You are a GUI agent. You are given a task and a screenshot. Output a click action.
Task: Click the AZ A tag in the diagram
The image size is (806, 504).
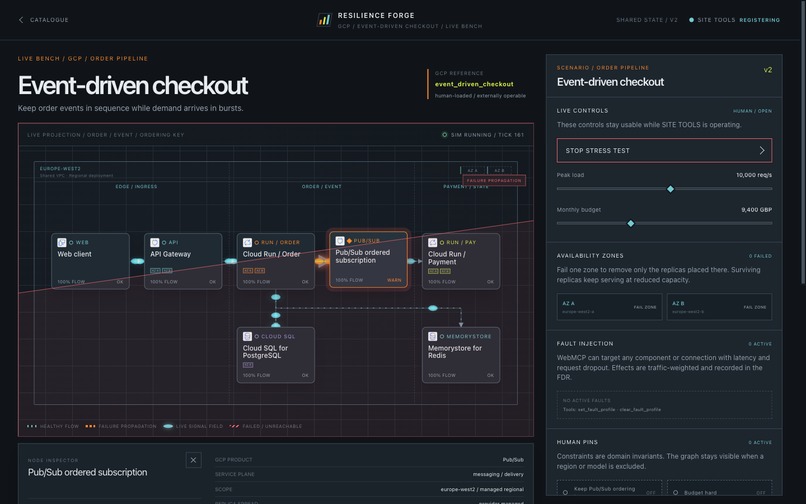[473, 170]
